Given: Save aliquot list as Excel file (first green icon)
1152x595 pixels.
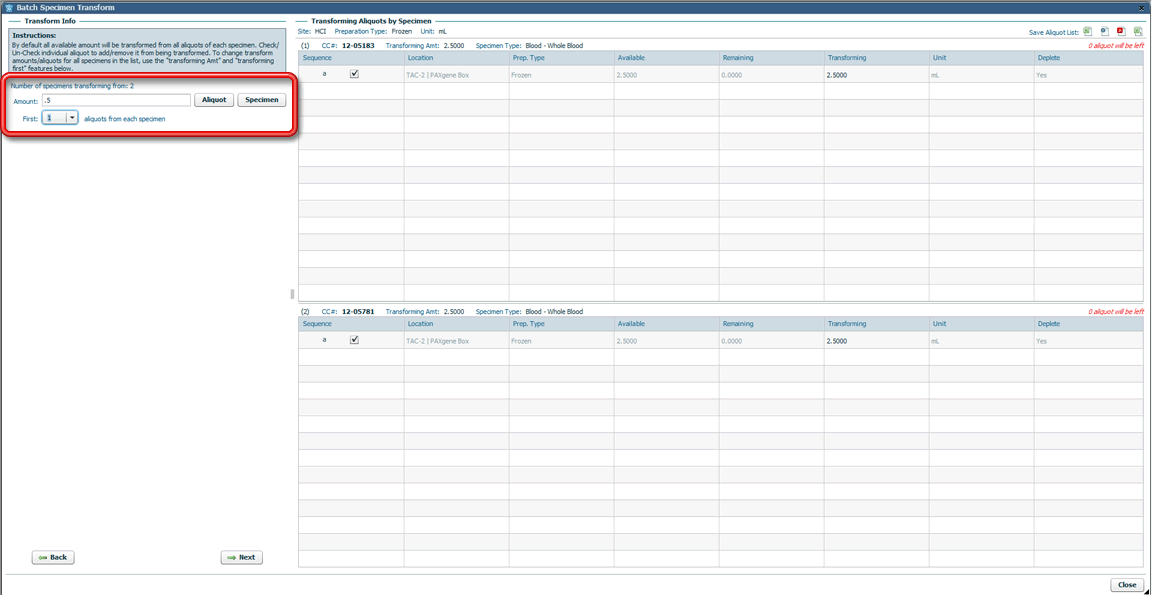Looking at the screenshot, I should pyautogui.click(x=1087, y=32).
